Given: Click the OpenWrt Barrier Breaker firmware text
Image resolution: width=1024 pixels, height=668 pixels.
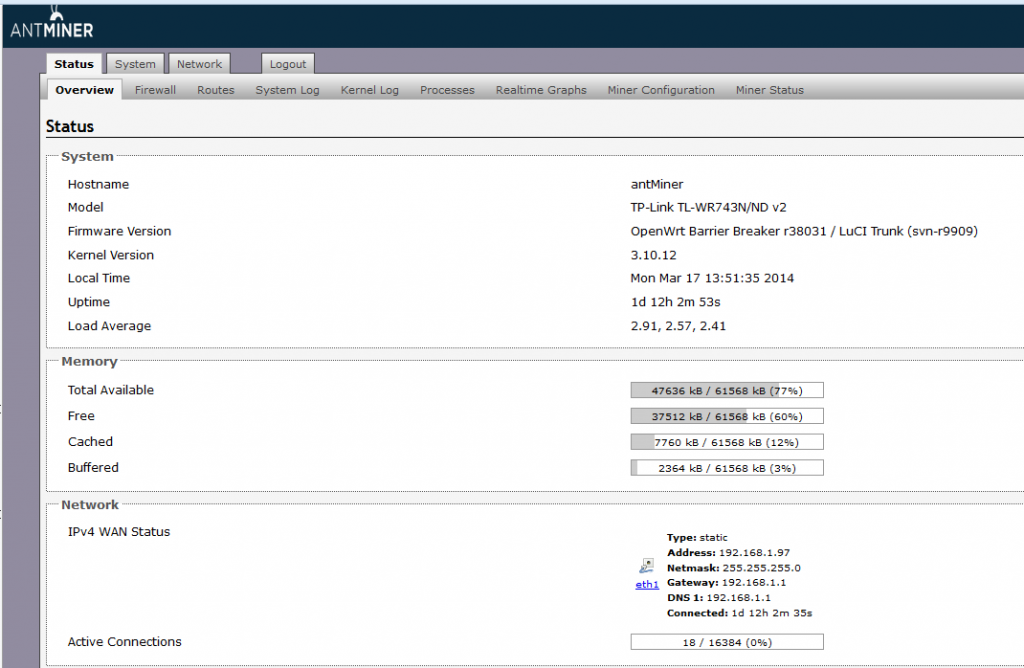Looking at the screenshot, I should (804, 231).
